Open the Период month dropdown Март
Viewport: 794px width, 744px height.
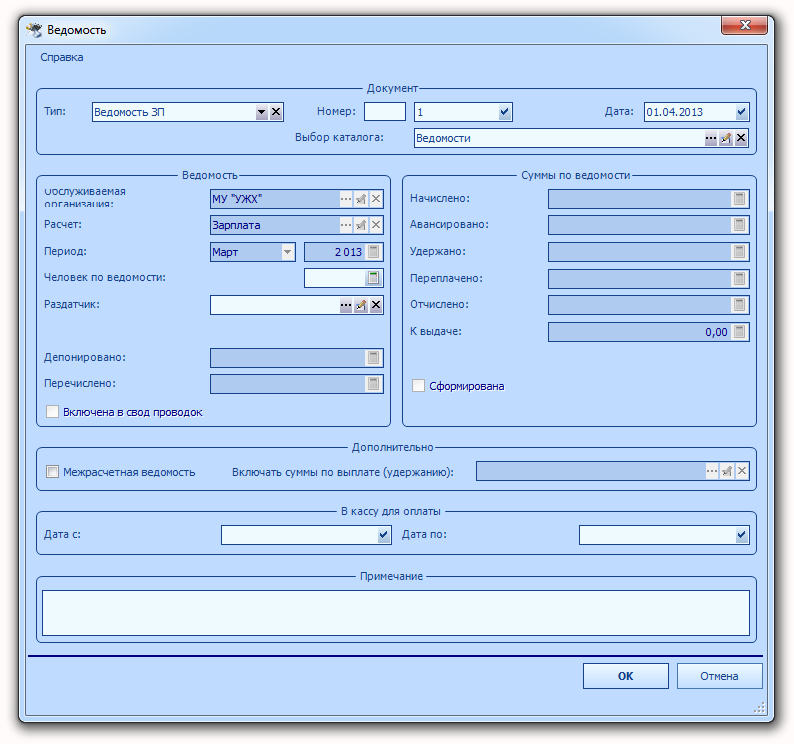coord(288,252)
